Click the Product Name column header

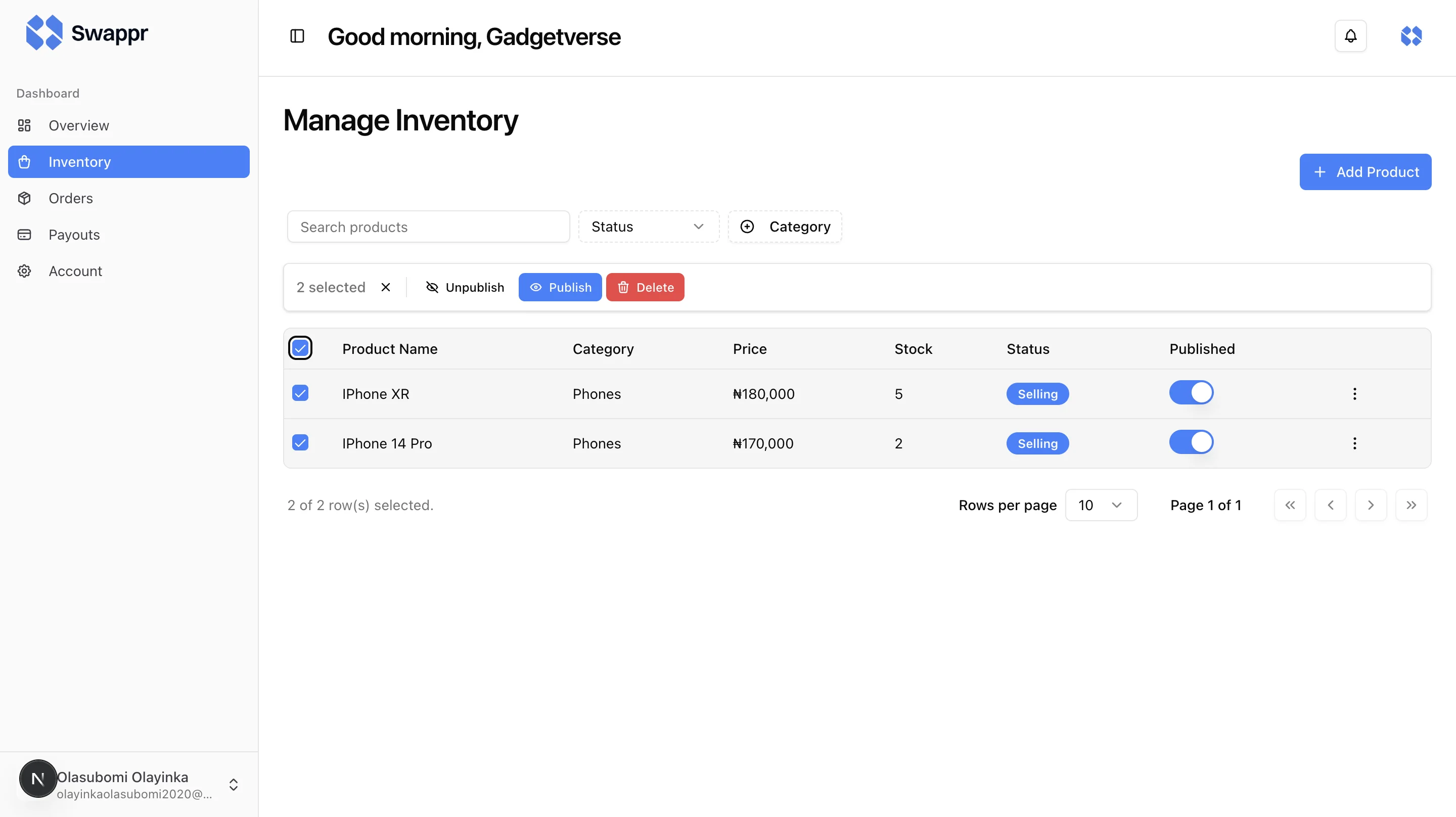point(390,349)
